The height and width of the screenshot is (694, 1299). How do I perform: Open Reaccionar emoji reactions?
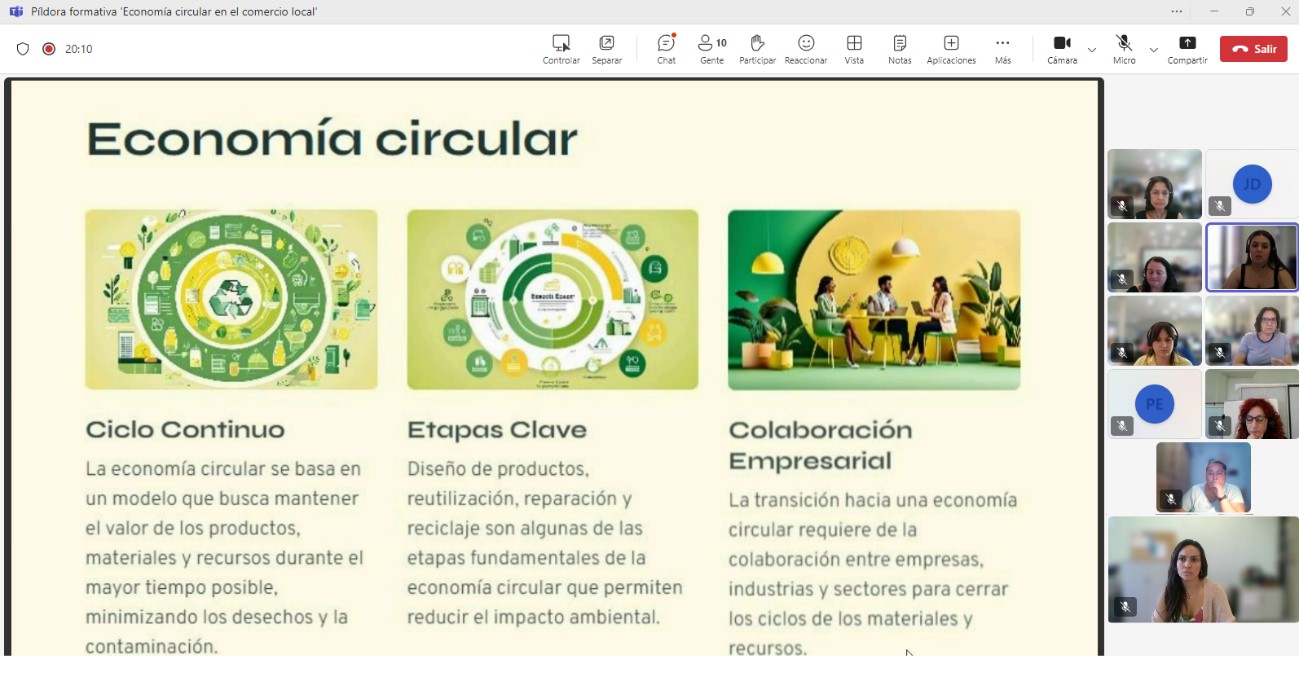coord(805,48)
